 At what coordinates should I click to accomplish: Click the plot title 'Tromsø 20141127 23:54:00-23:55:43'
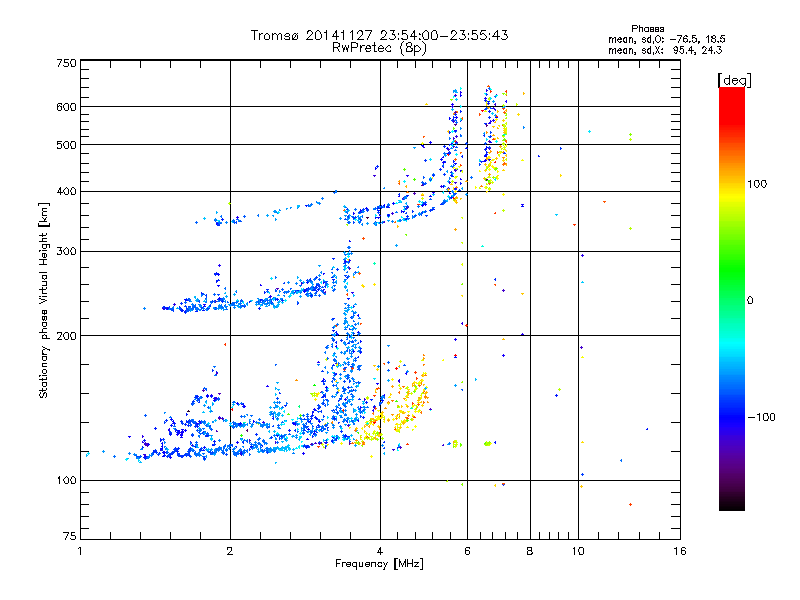pyautogui.click(x=380, y=35)
